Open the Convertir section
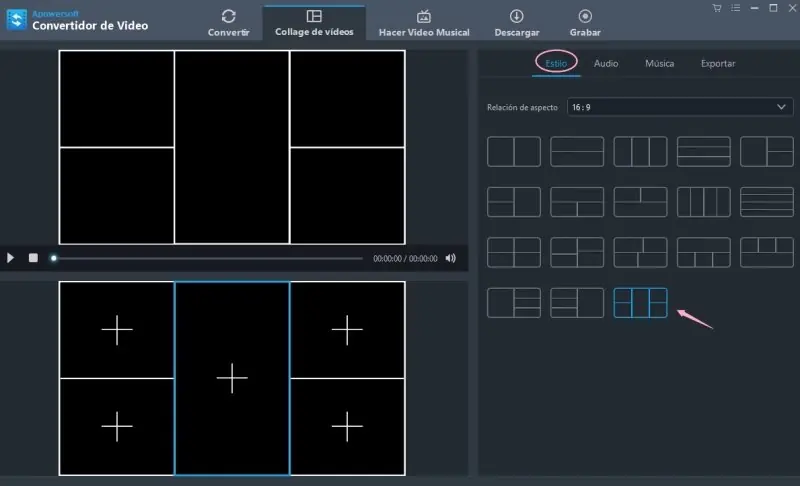The image size is (800, 486). [228, 22]
